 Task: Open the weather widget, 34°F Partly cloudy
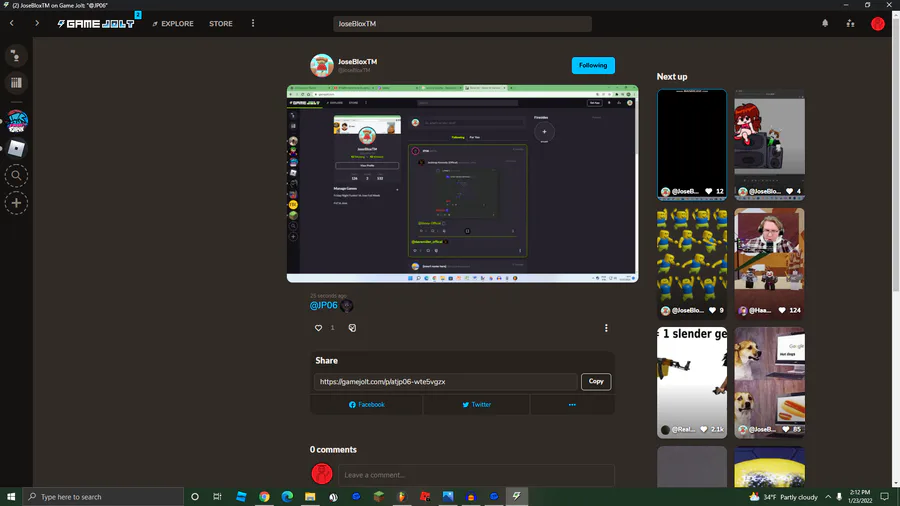pyautogui.click(x=783, y=497)
